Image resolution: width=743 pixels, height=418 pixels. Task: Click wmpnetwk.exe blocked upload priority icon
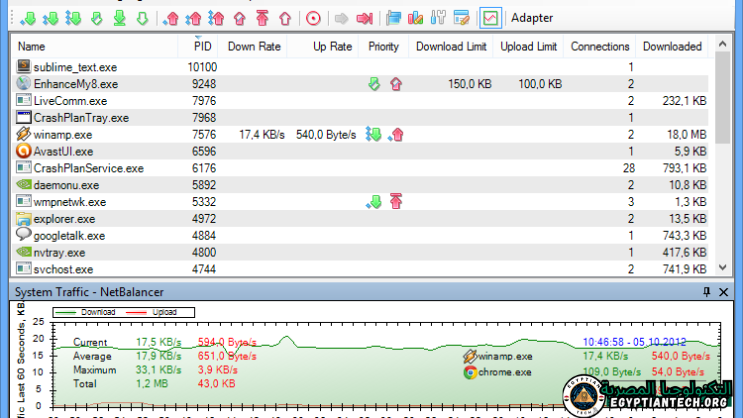coord(396,202)
